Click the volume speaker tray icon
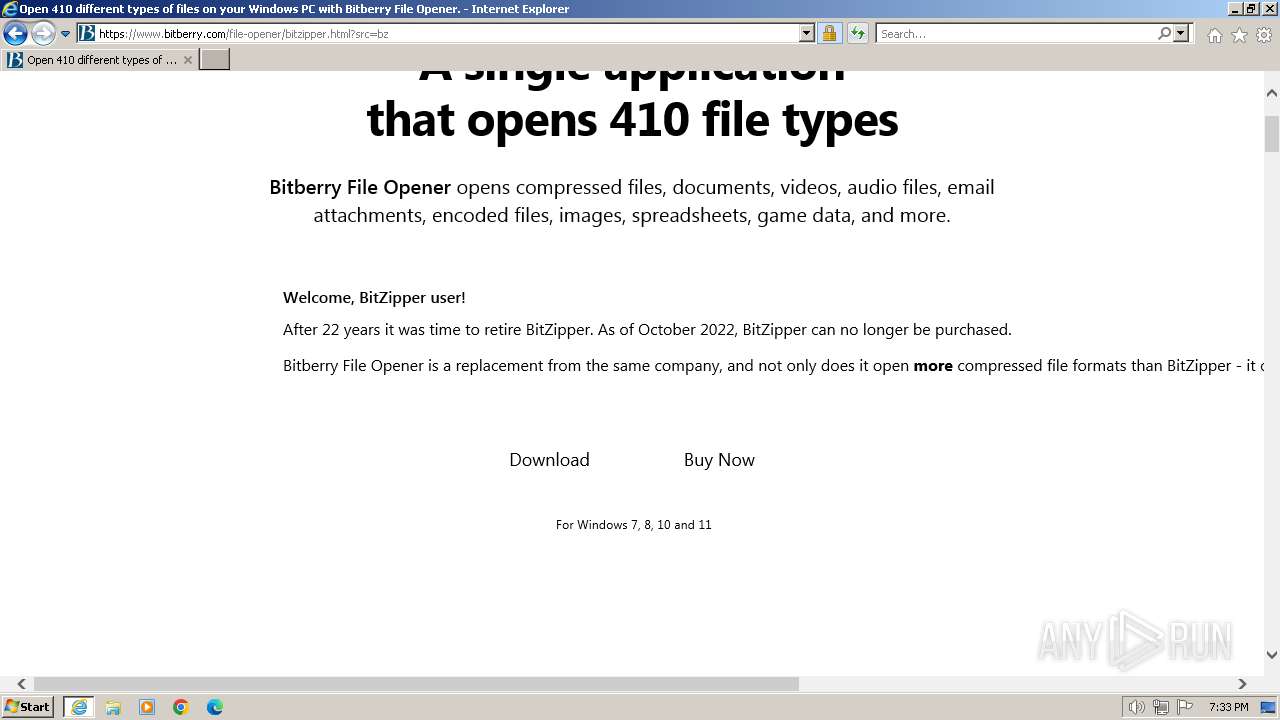The height and width of the screenshot is (720, 1280). (x=1136, y=707)
